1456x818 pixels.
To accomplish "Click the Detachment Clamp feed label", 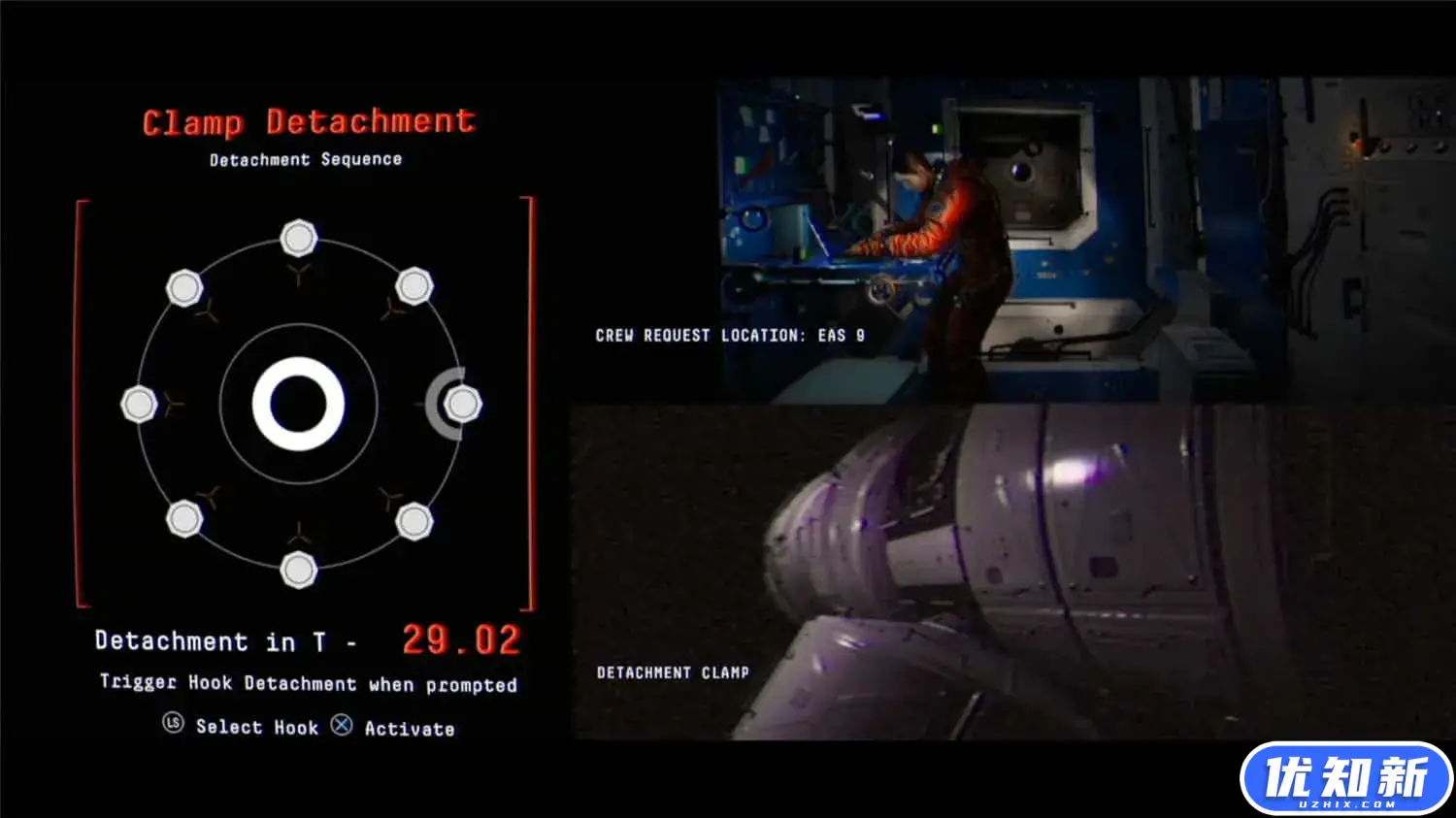I will [672, 672].
